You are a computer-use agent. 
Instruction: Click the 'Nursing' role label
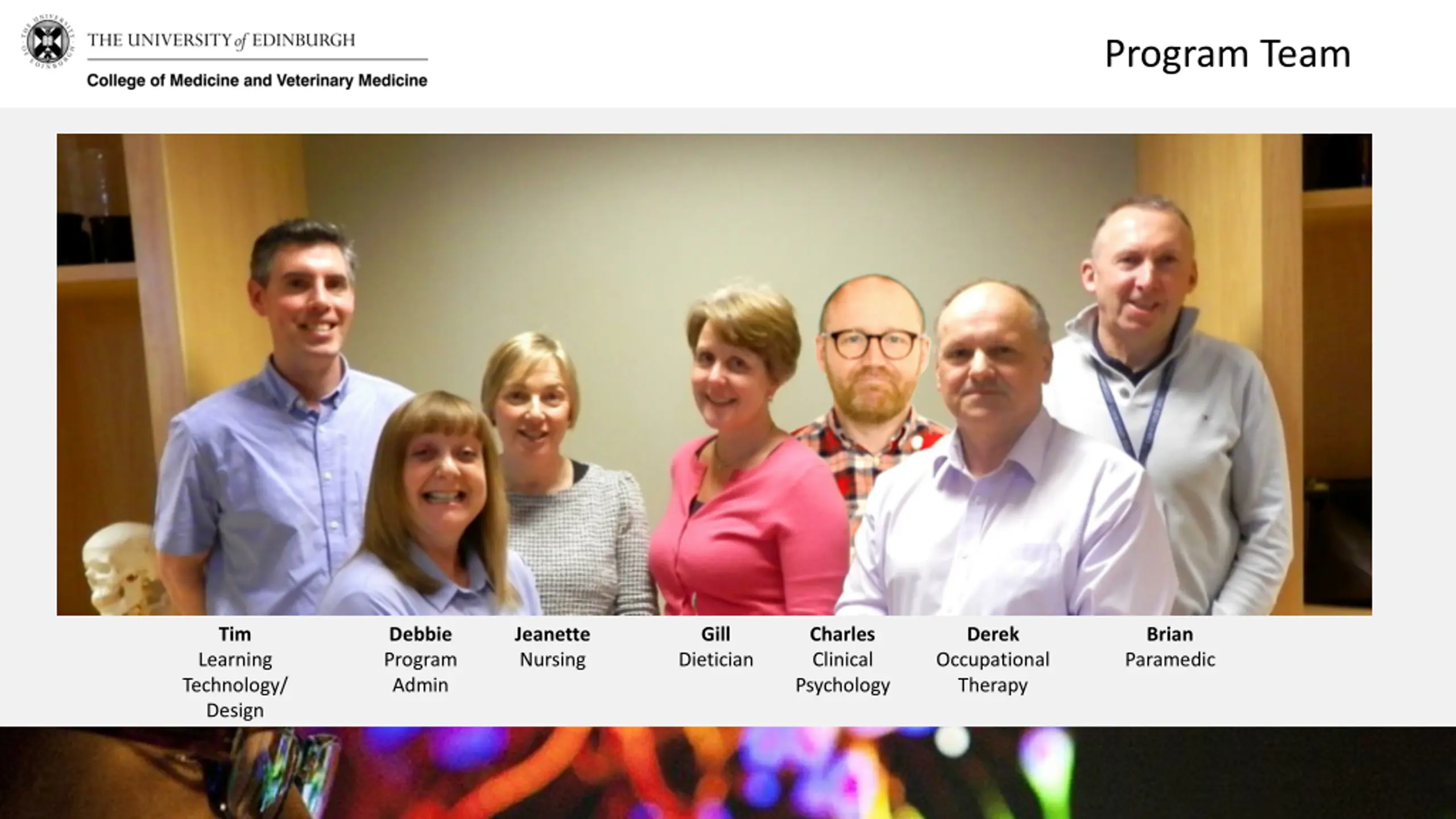coord(552,660)
